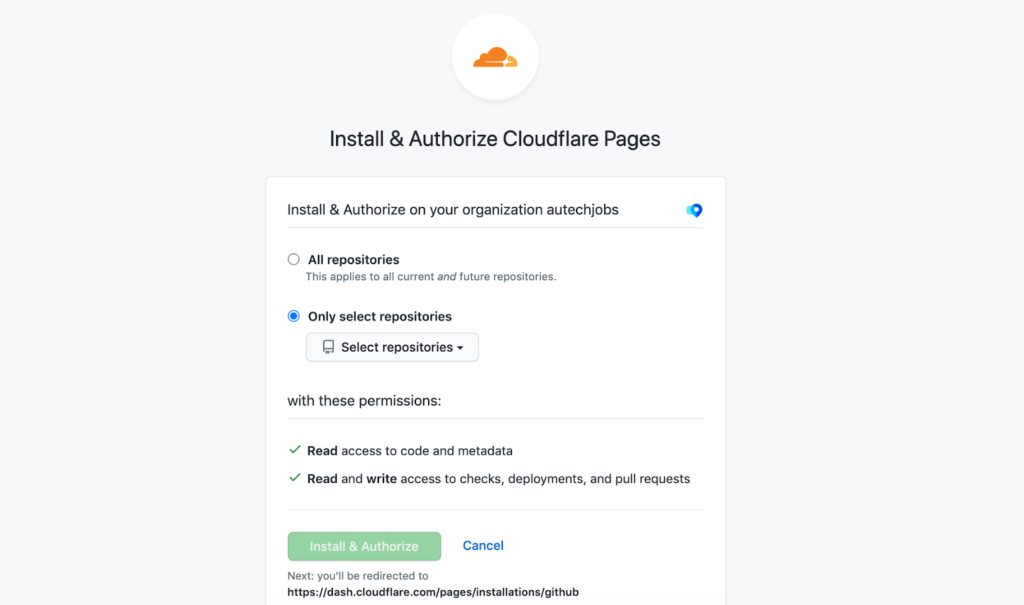The image size is (1024, 605).
Task: Open the Select repositories dropdown
Action: [392, 347]
